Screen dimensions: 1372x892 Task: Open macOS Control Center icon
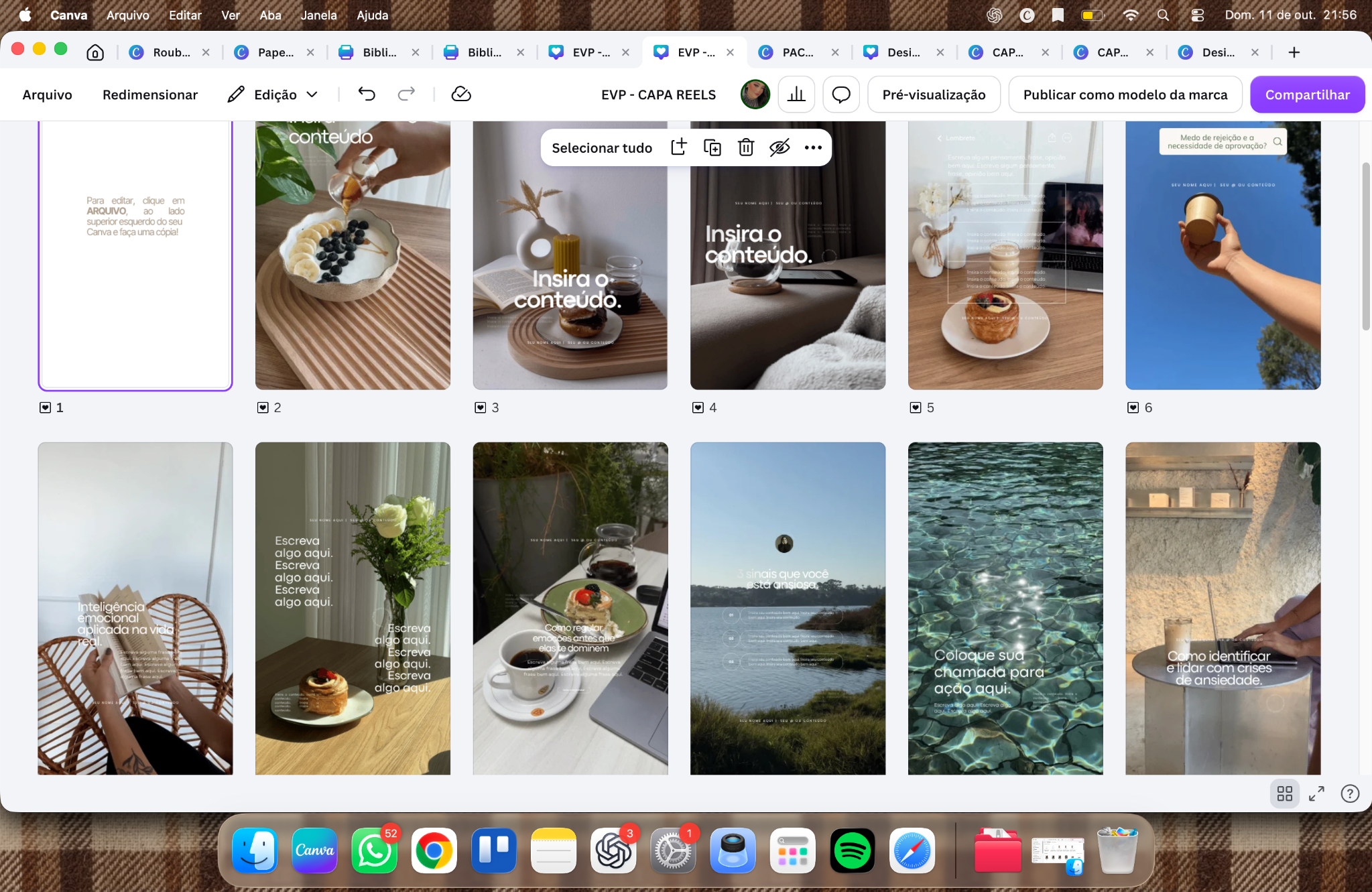tap(1197, 15)
